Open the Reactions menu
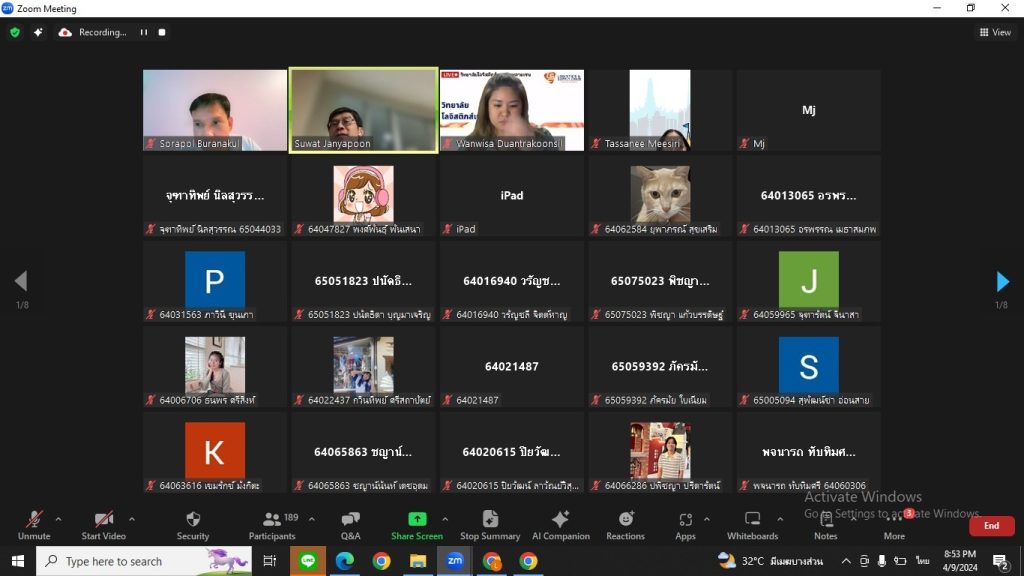The height and width of the screenshot is (576, 1024). pos(625,526)
